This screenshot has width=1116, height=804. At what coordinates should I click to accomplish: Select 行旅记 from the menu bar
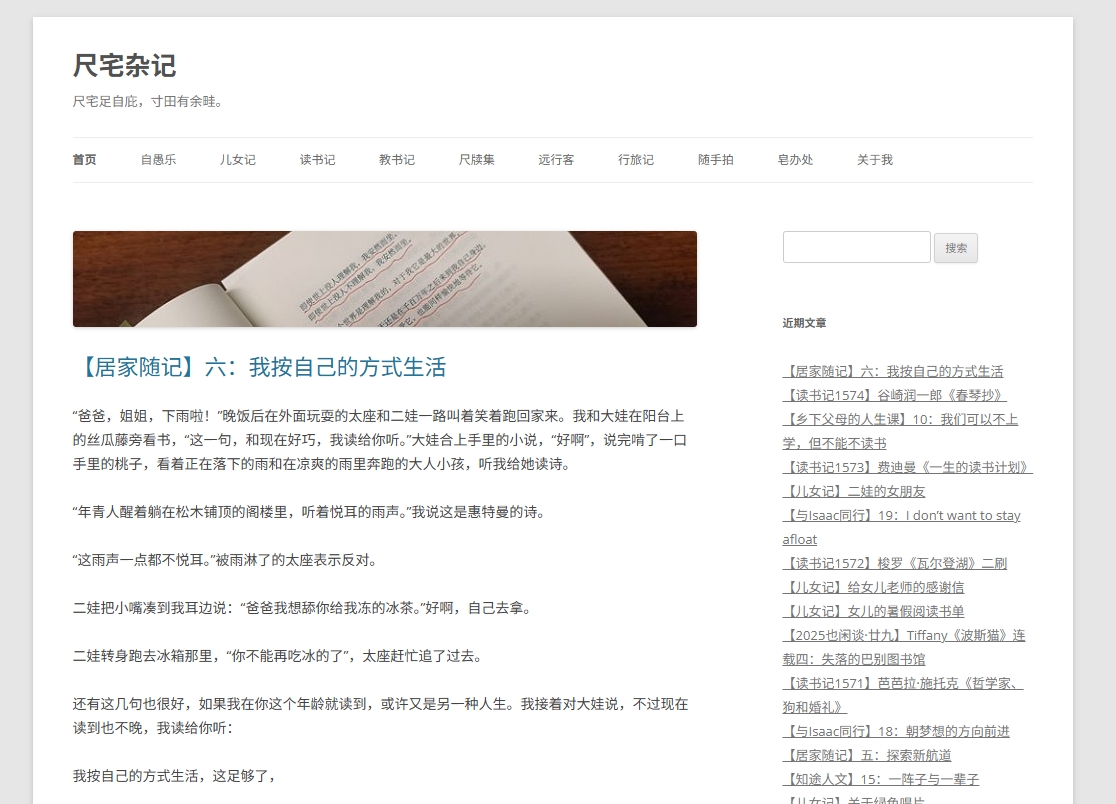[x=635, y=159]
